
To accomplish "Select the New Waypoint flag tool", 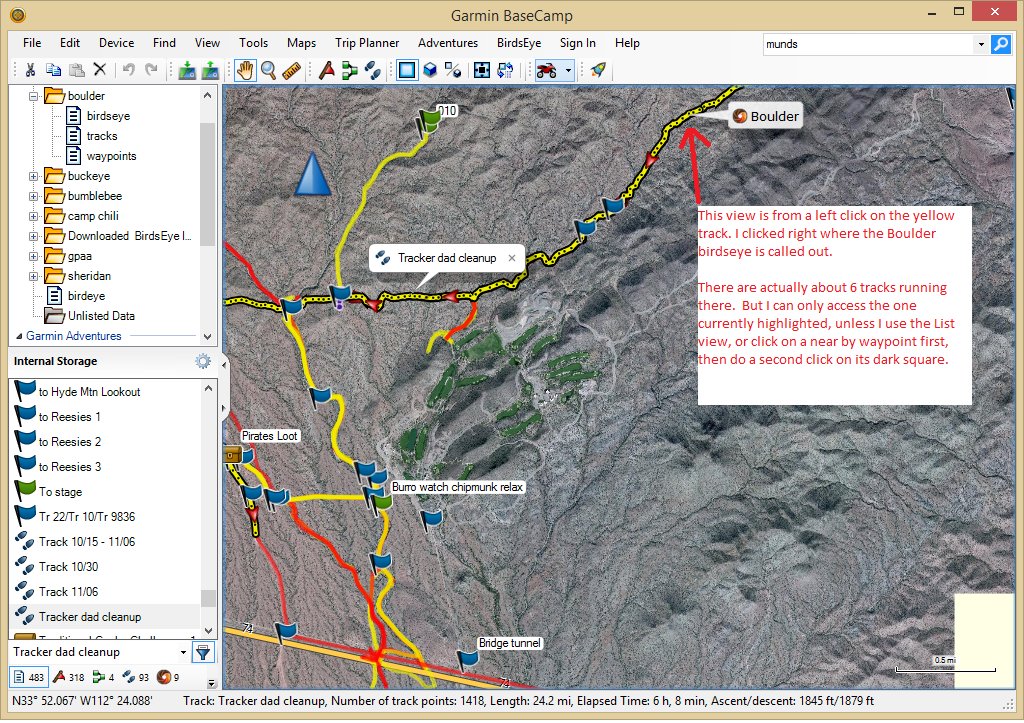I will tap(326, 70).
